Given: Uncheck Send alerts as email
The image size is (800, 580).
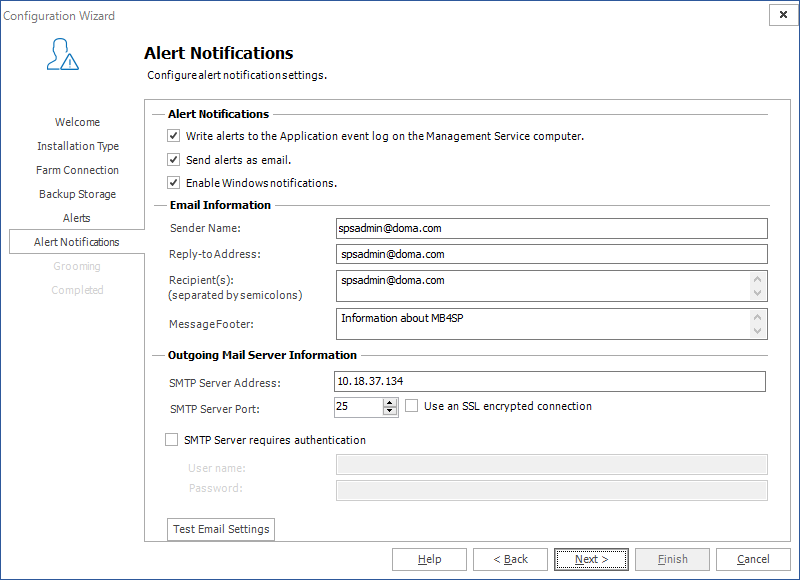Looking at the screenshot, I should [x=173, y=160].
